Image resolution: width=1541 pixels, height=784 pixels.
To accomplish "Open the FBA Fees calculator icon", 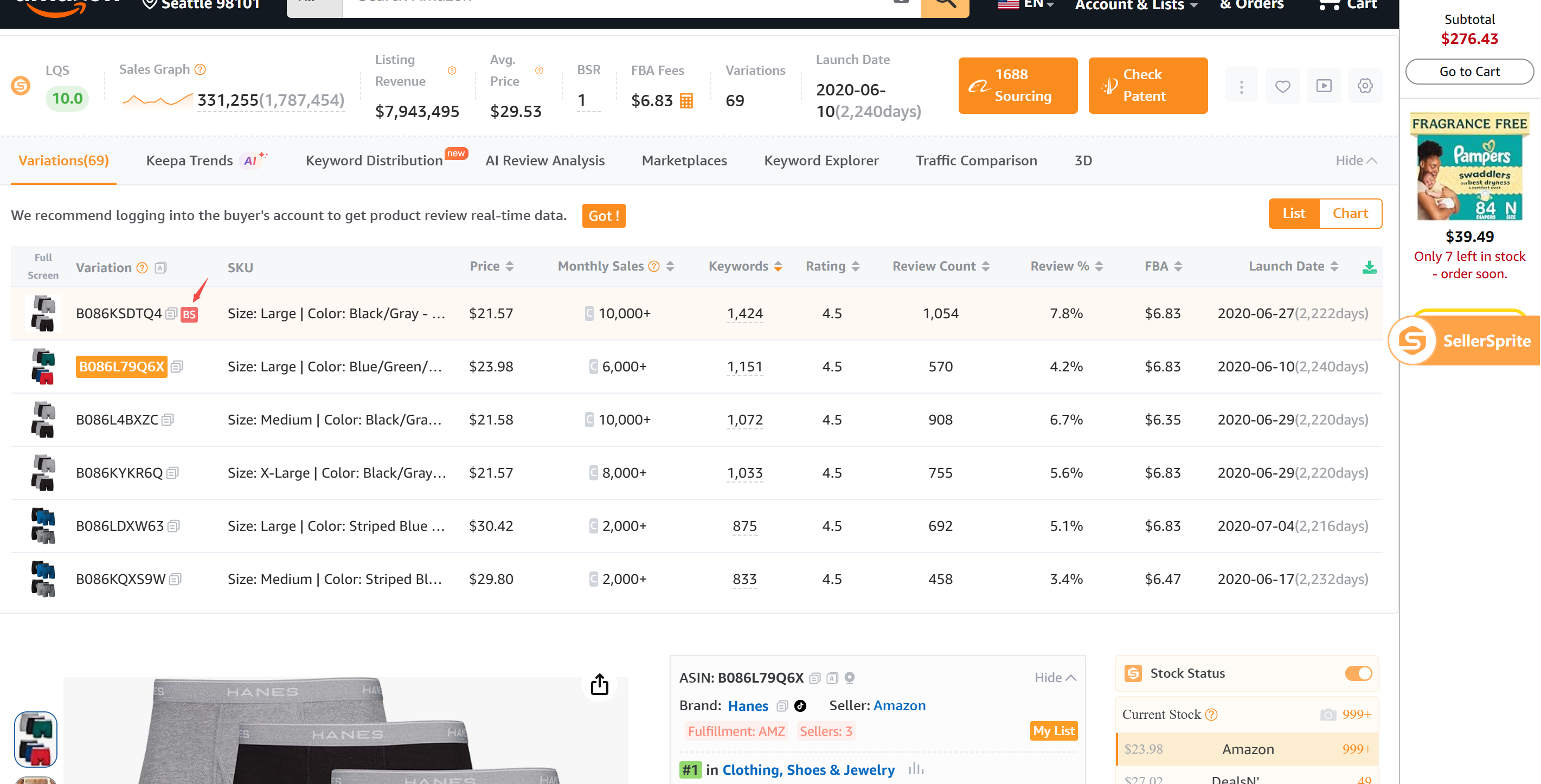I will pyautogui.click(x=686, y=101).
